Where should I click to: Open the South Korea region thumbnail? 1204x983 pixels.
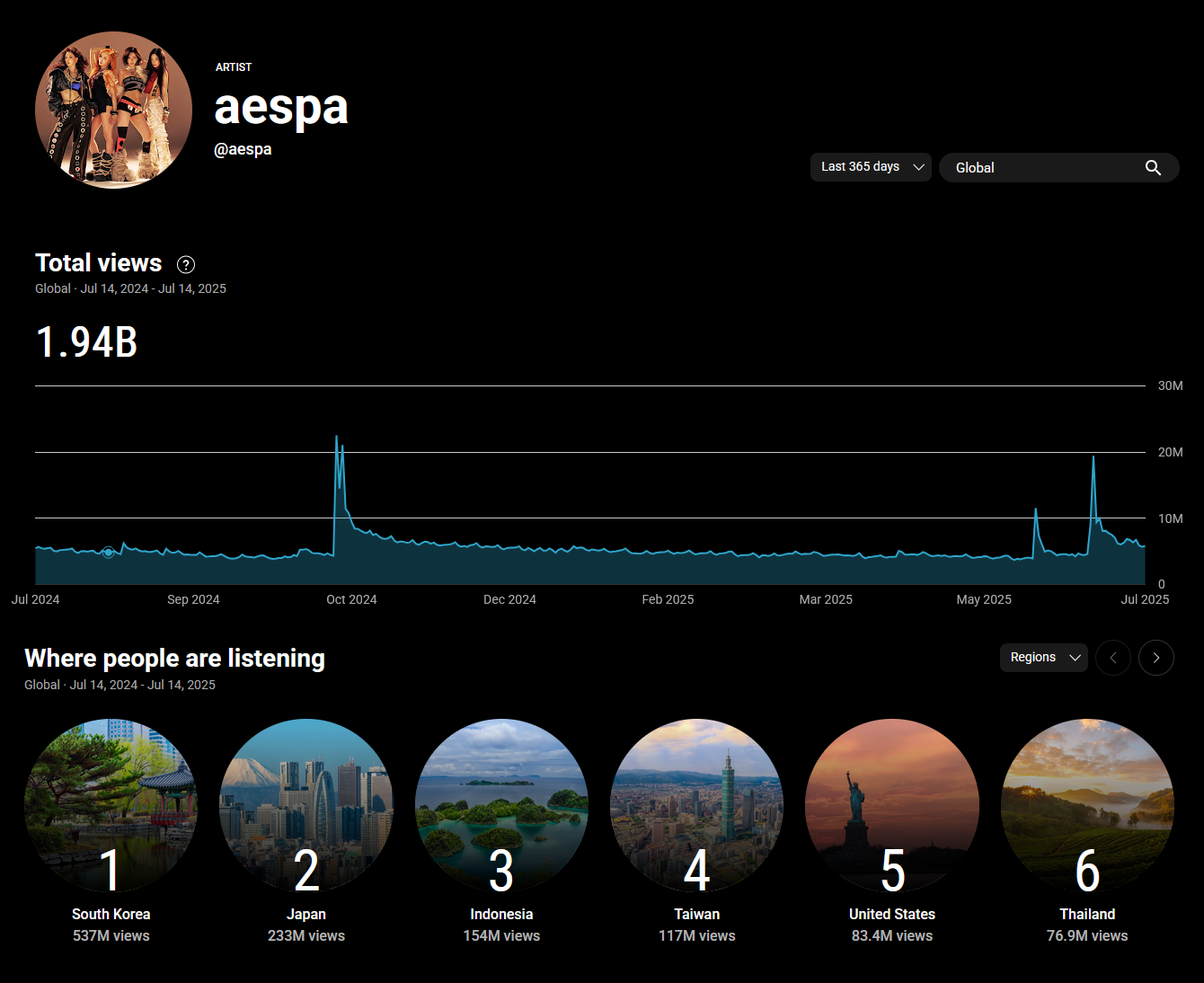pyautogui.click(x=111, y=806)
